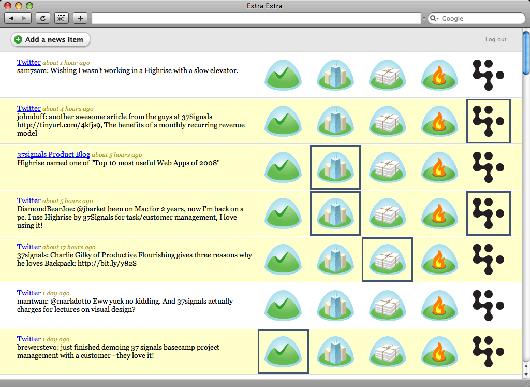Screen dimensions: 530x387
Task: Focus the Google search field
Action: click(x=477, y=18)
